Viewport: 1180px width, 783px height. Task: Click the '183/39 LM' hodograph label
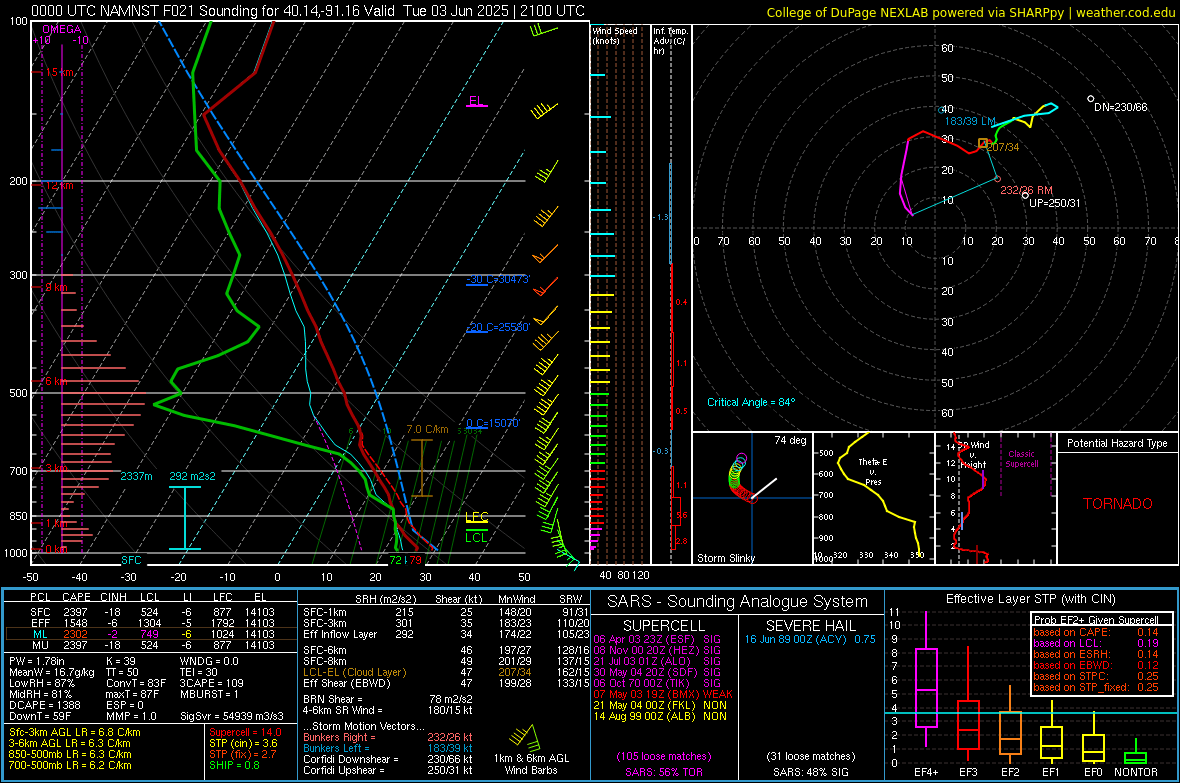pyautogui.click(x=970, y=121)
